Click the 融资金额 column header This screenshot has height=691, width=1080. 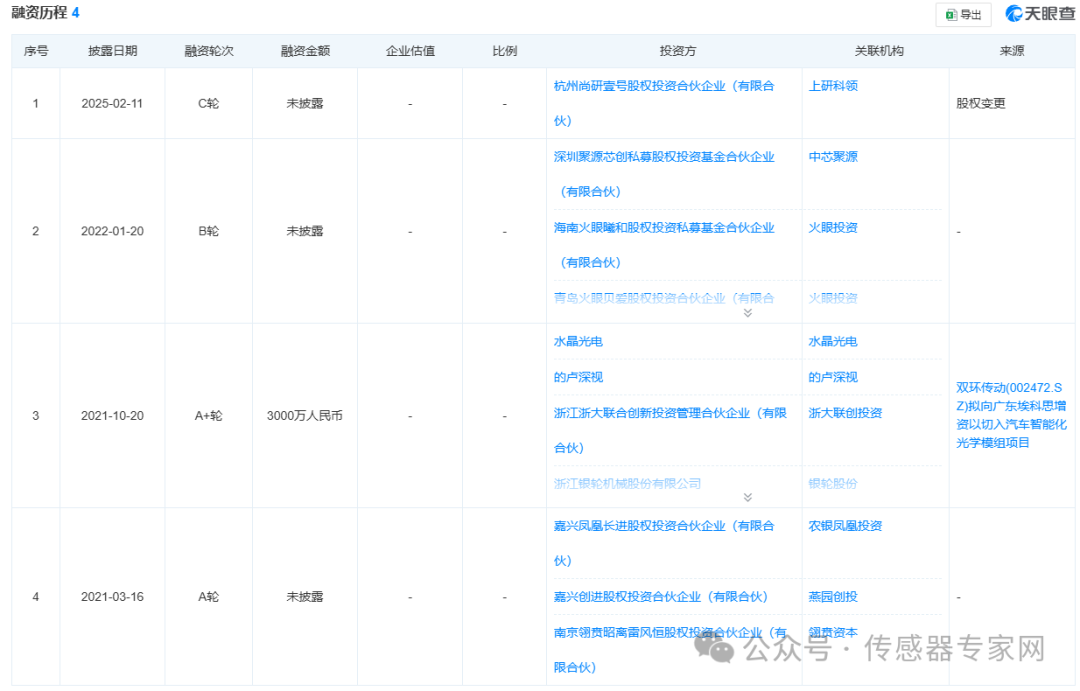coord(305,51)
